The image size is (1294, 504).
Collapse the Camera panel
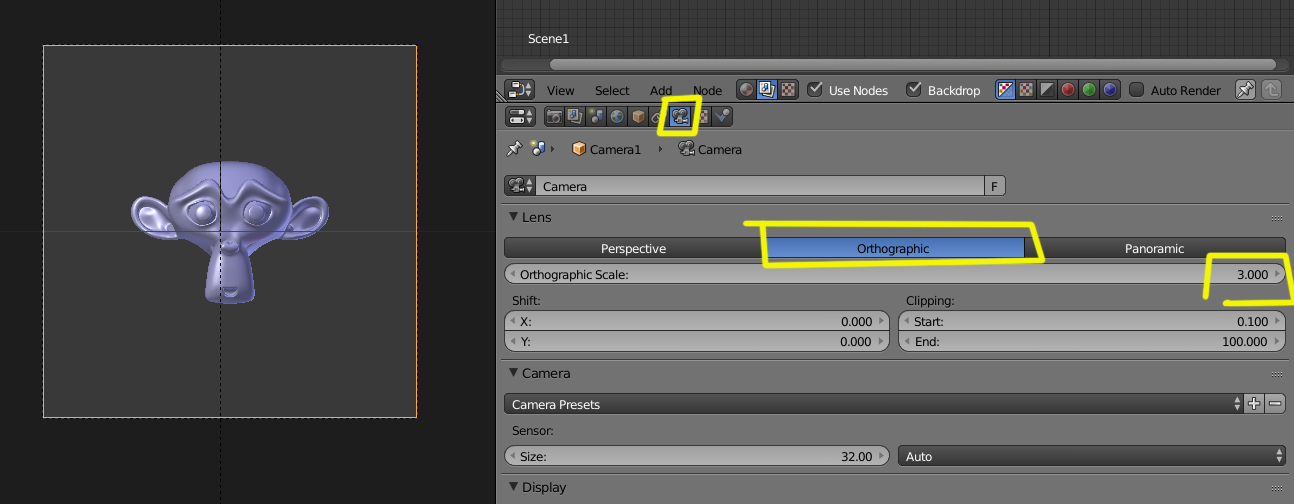(513, 373)
